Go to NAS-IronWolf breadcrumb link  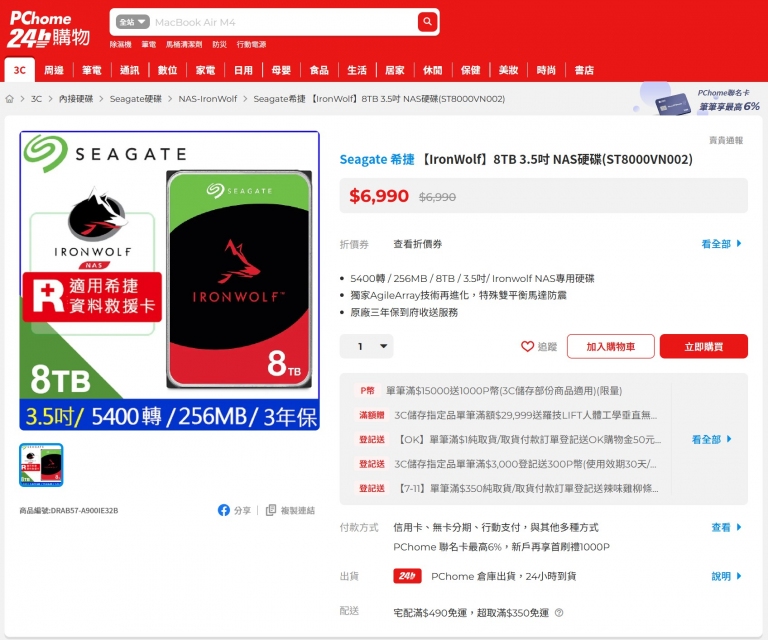[208, 99]
